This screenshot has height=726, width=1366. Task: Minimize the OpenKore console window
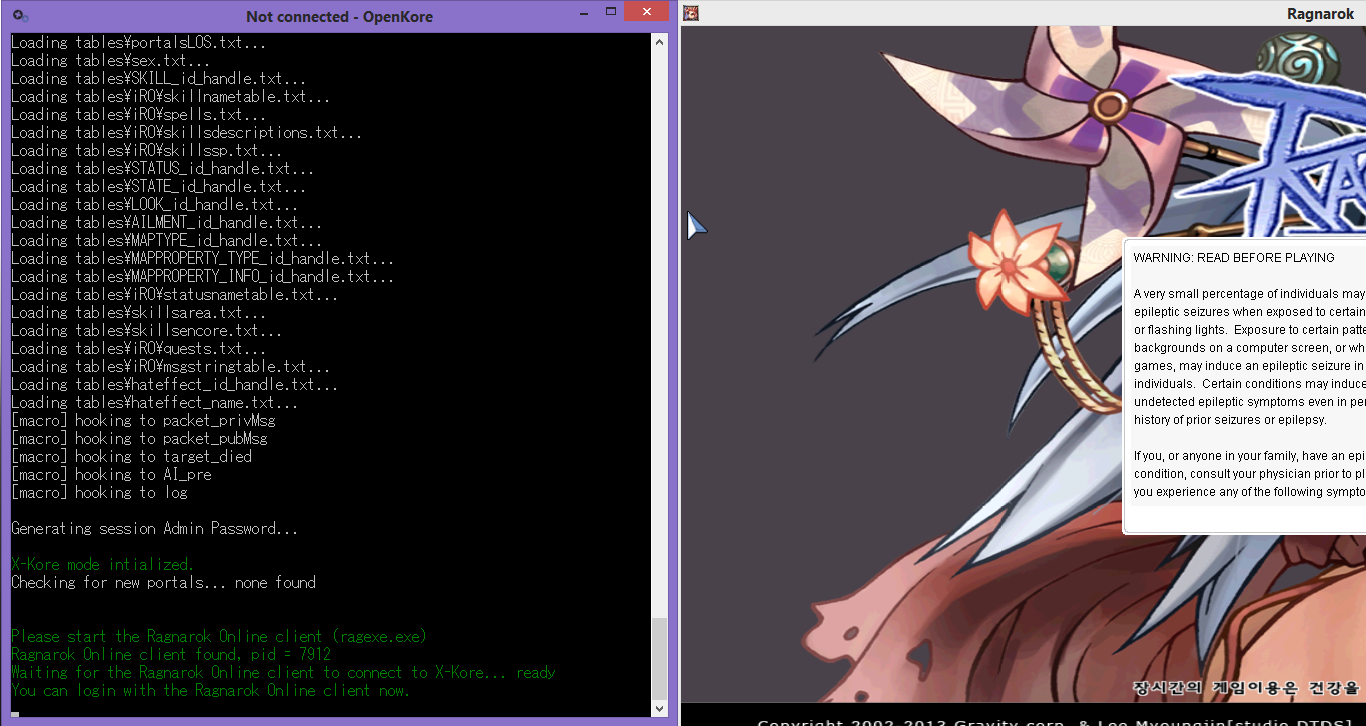click(584, 12)
